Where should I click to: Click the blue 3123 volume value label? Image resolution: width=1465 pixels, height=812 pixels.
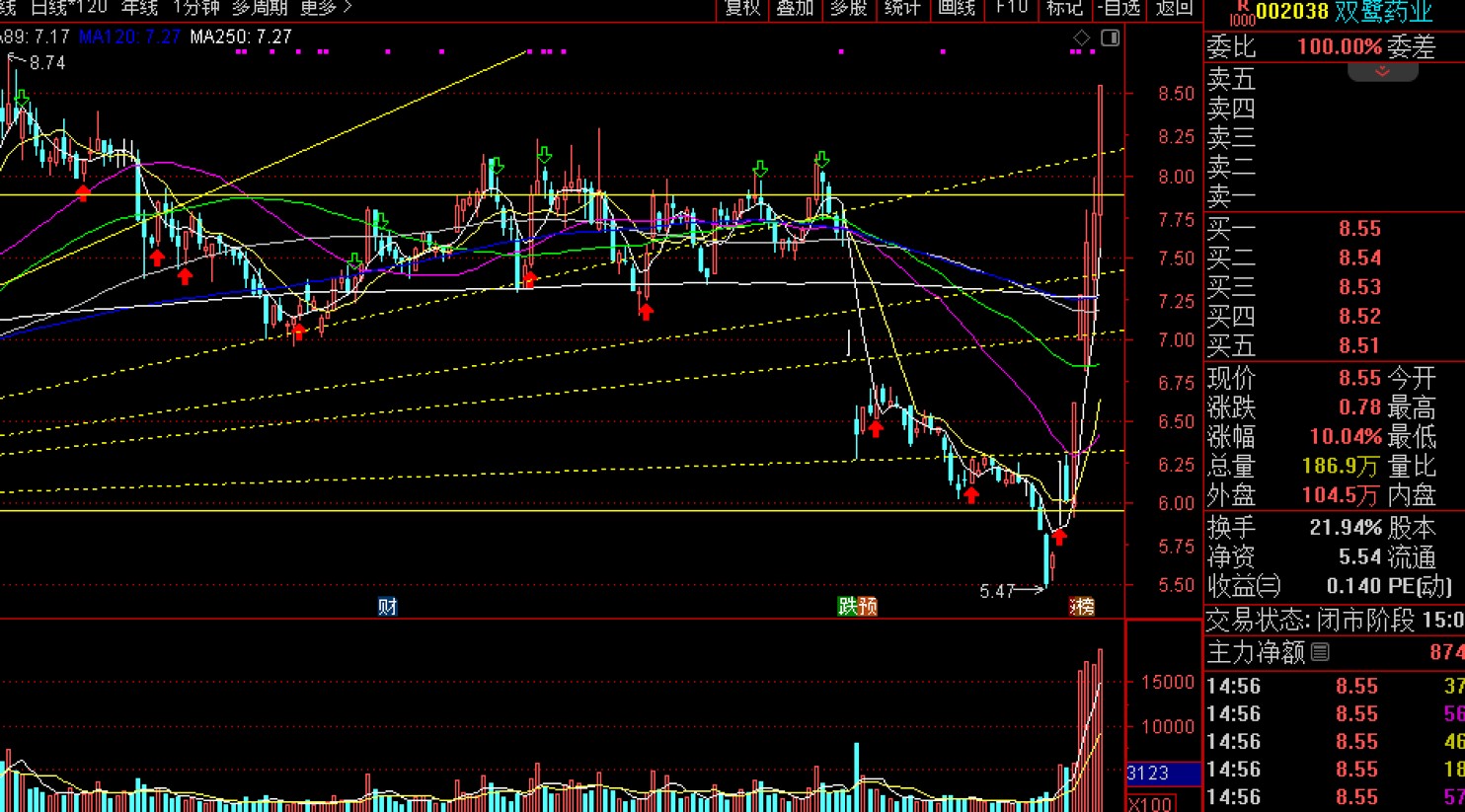[1150, 773]
